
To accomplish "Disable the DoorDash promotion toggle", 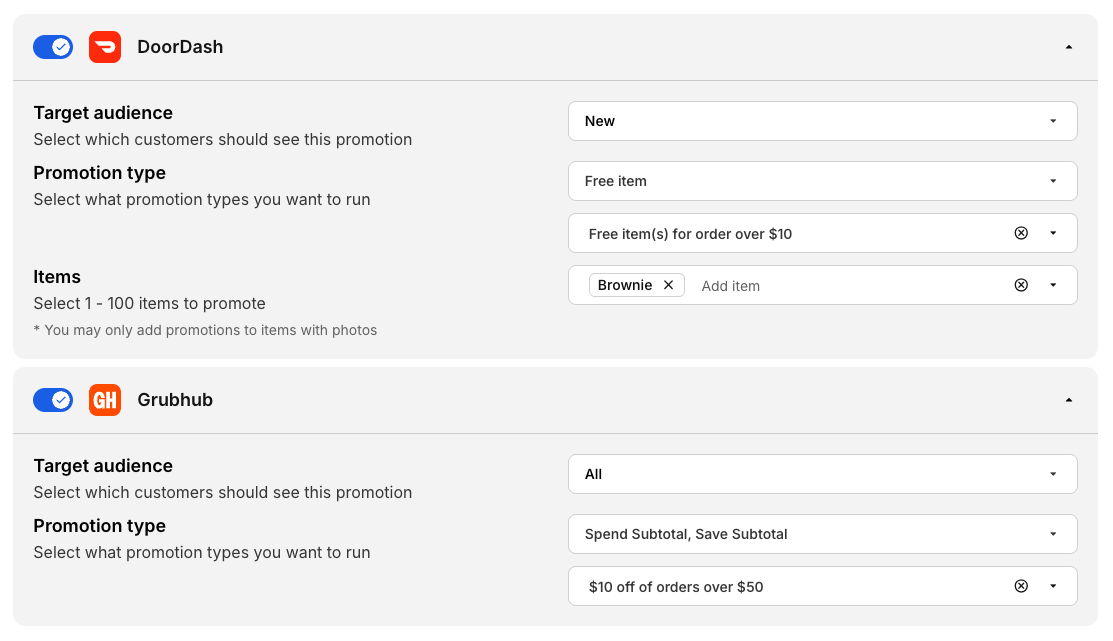I will (53, 47).
